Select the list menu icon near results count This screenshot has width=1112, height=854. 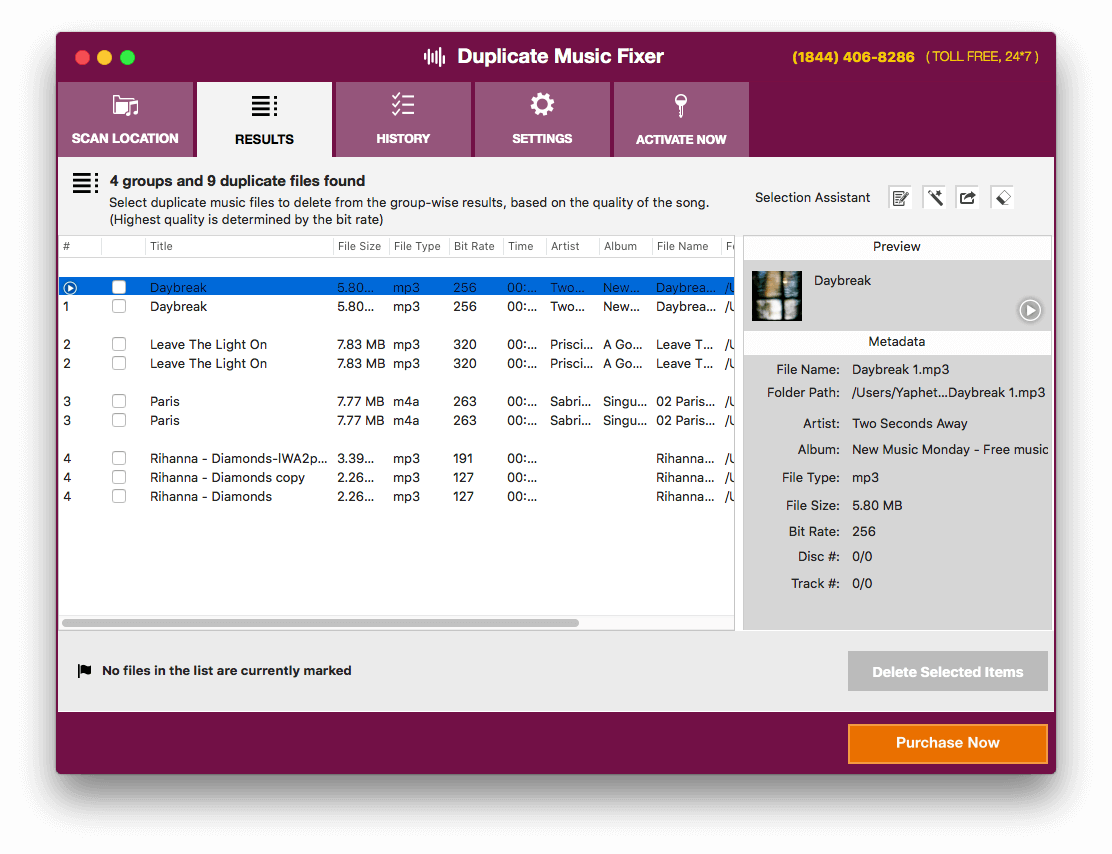tap(85, 183)
